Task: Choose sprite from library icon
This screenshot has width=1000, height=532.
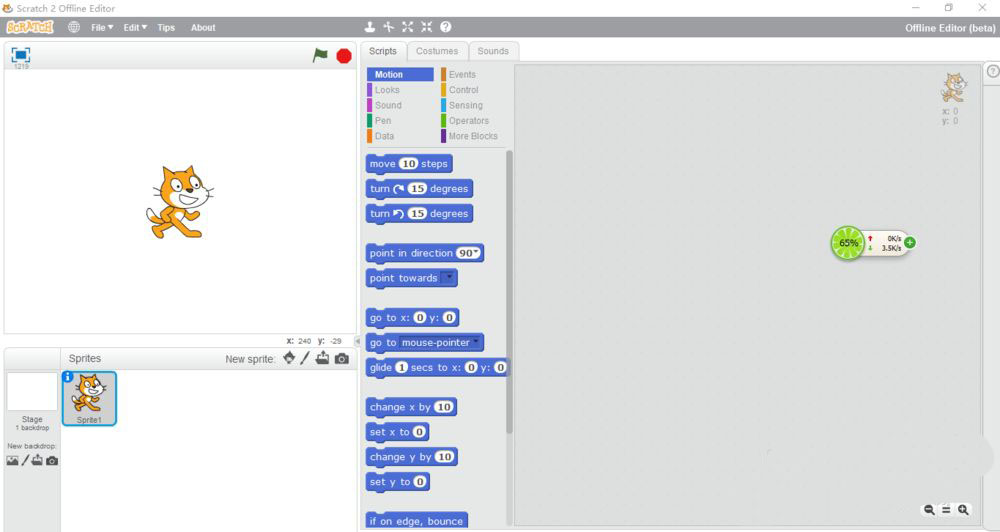Action: 289,358
